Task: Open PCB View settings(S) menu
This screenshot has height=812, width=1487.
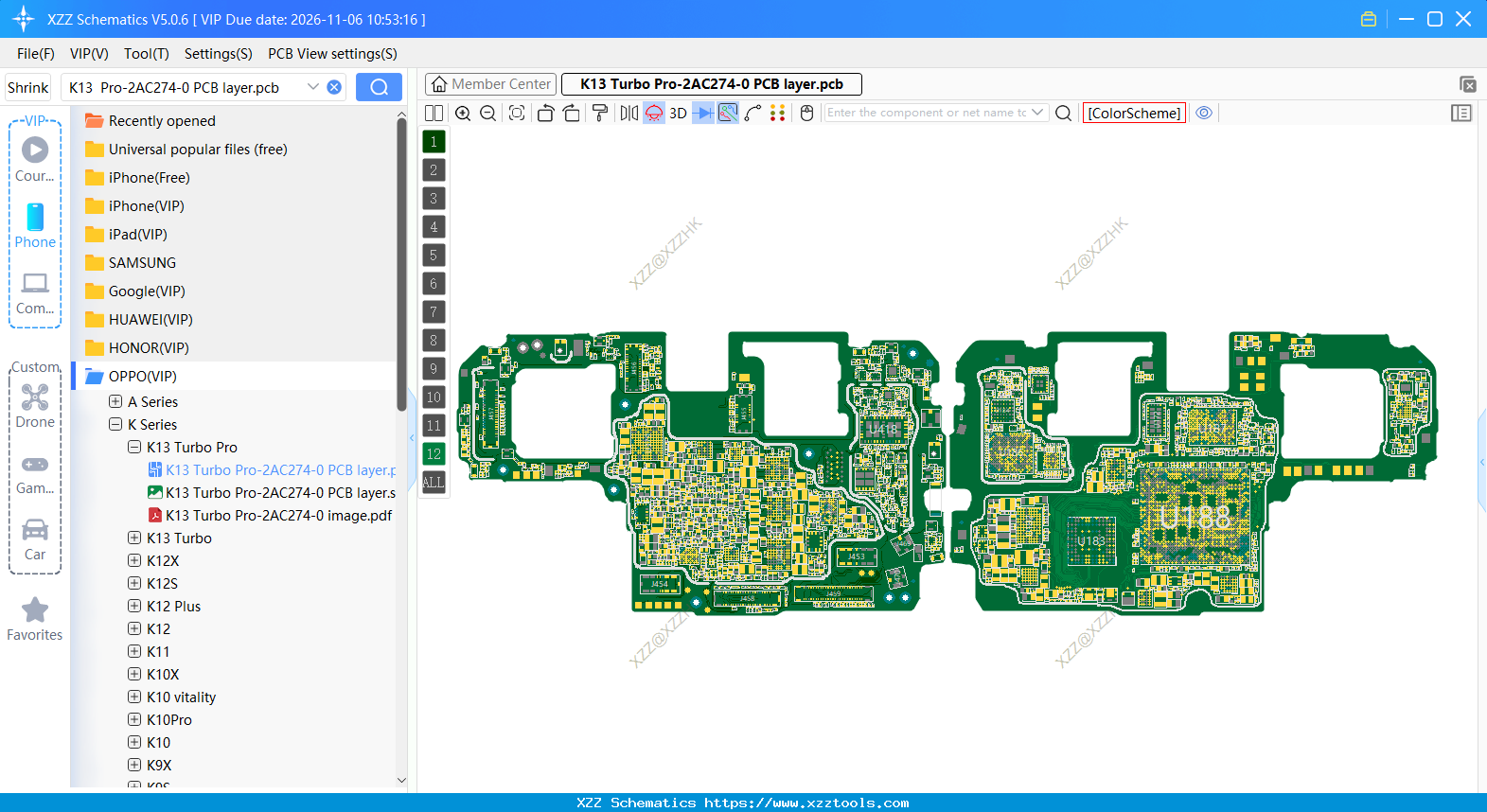Action: click(332, 54)
